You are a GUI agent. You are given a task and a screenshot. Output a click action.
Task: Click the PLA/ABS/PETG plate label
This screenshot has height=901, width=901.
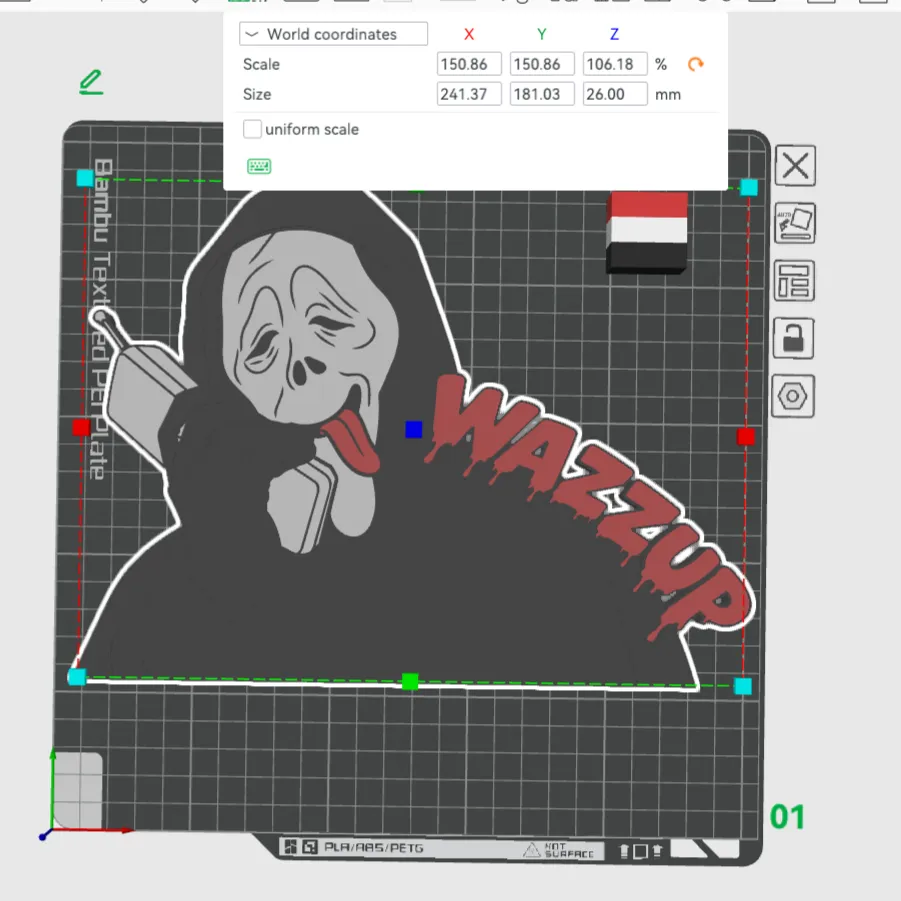point(374,848)
